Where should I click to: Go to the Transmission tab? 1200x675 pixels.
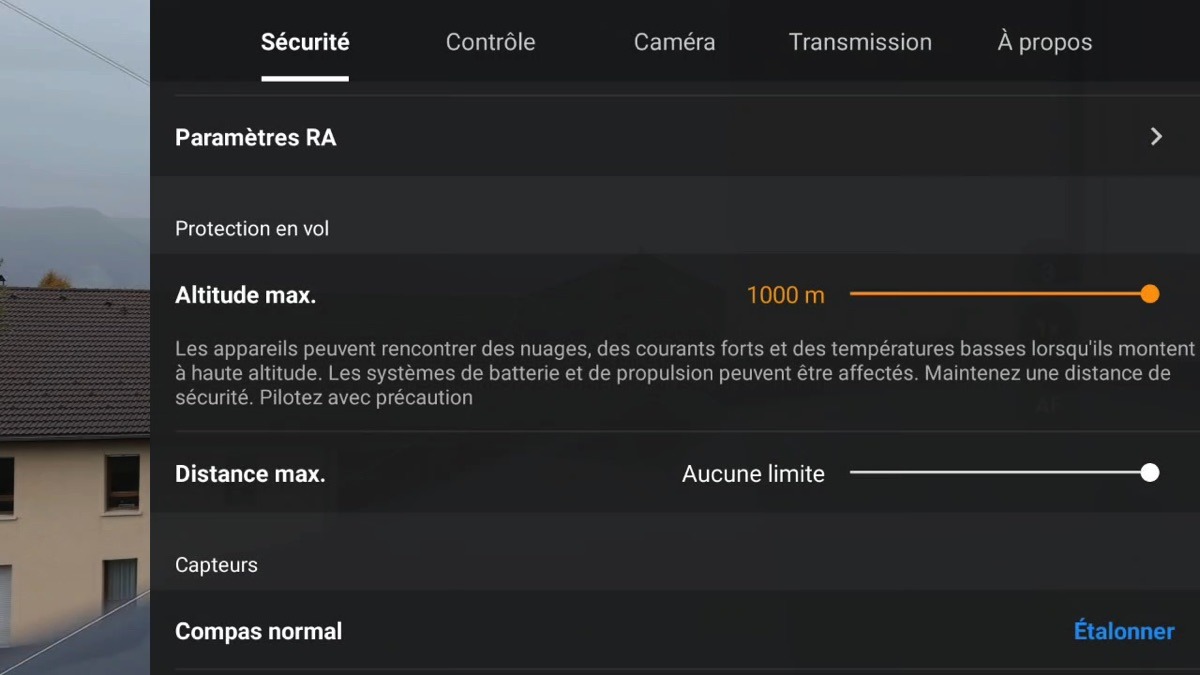point(860,42)
